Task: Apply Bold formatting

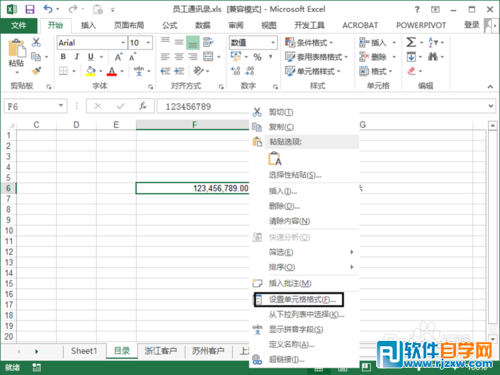Action: [x=63, y=57]
